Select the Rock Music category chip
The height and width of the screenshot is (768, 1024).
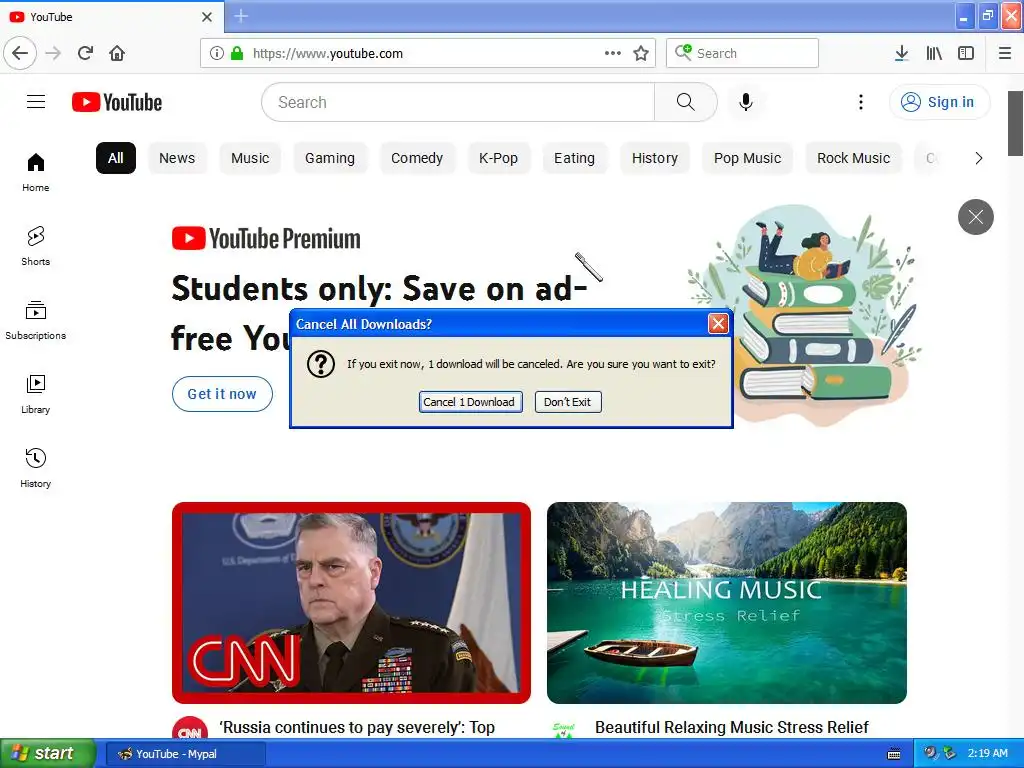click(854, 158)
